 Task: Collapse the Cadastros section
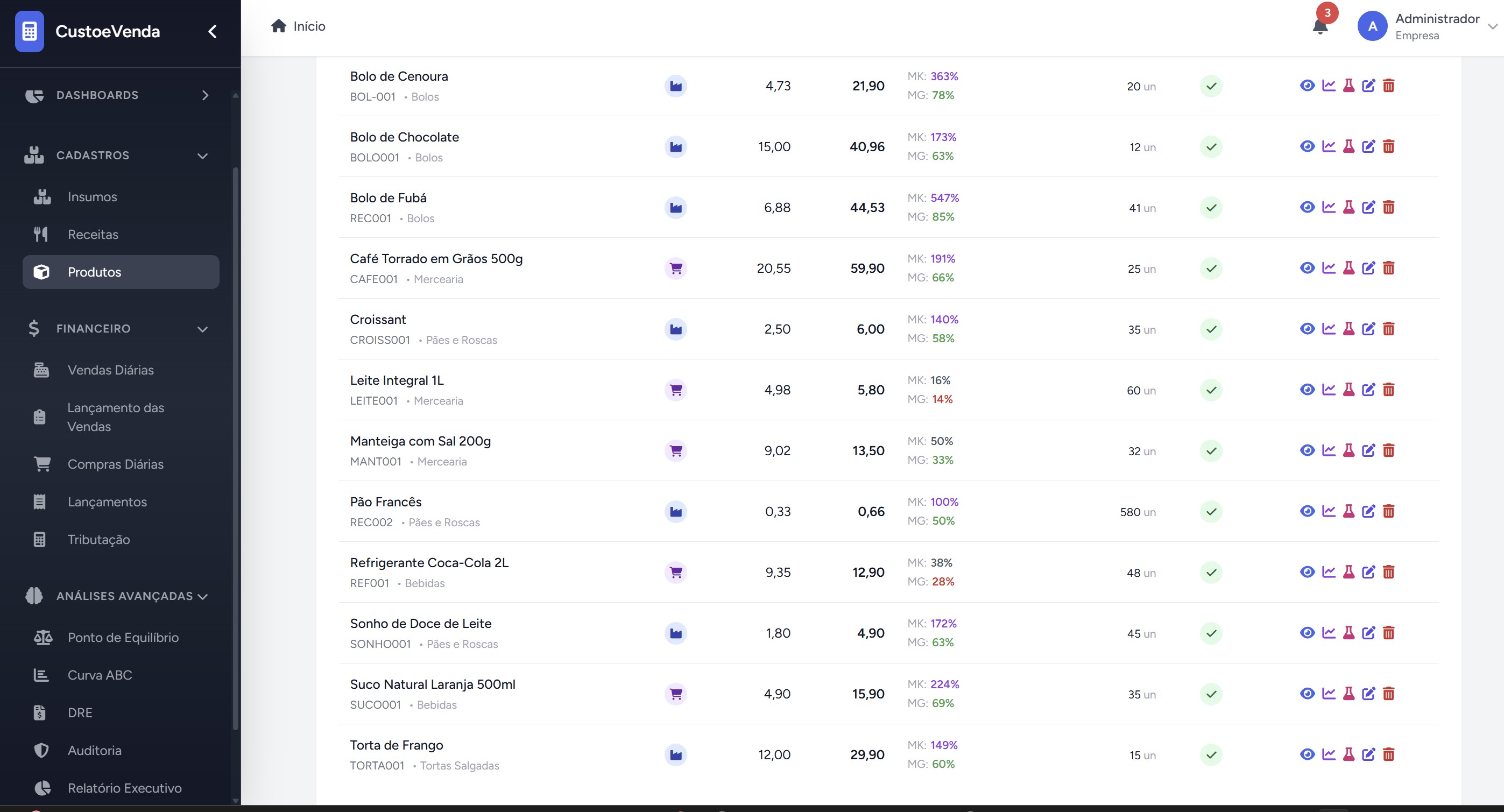(x=202, y=156)
